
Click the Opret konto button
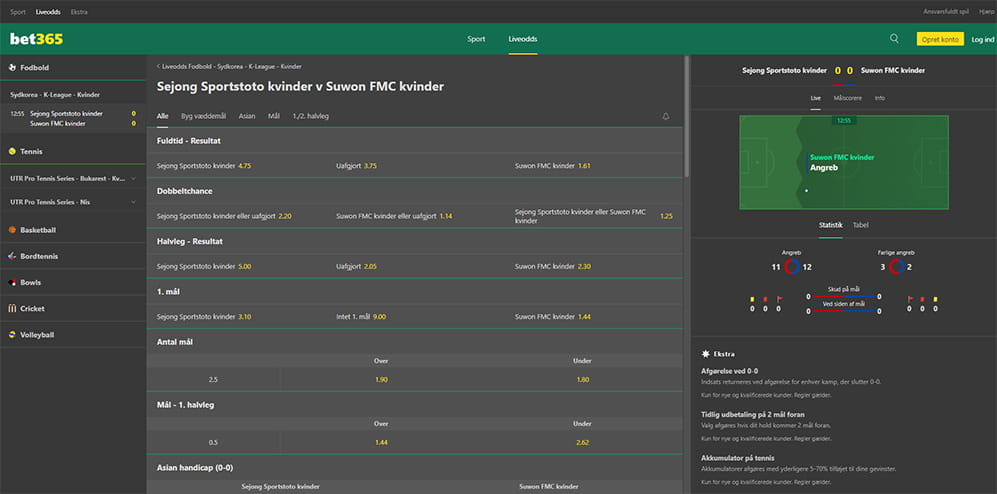pos(940,39)
